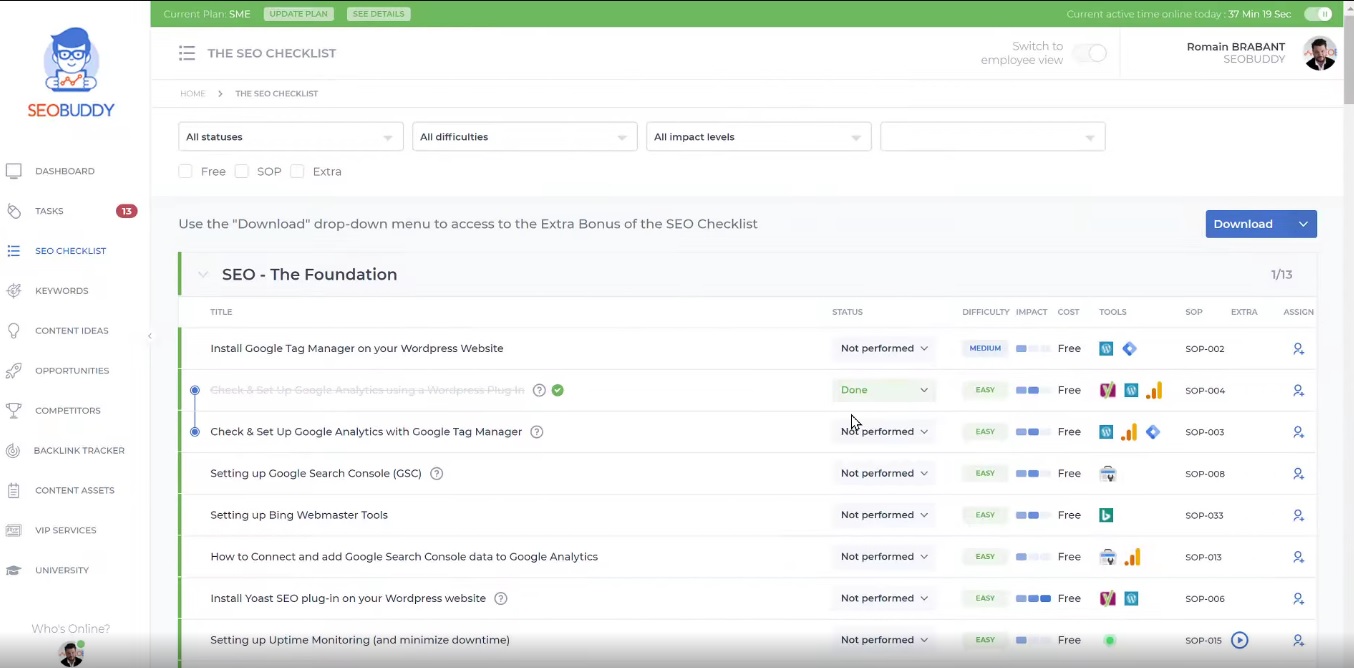
Task: Open the hamburger menu beside The SEO Checklist
Action: tap(187, 53)
